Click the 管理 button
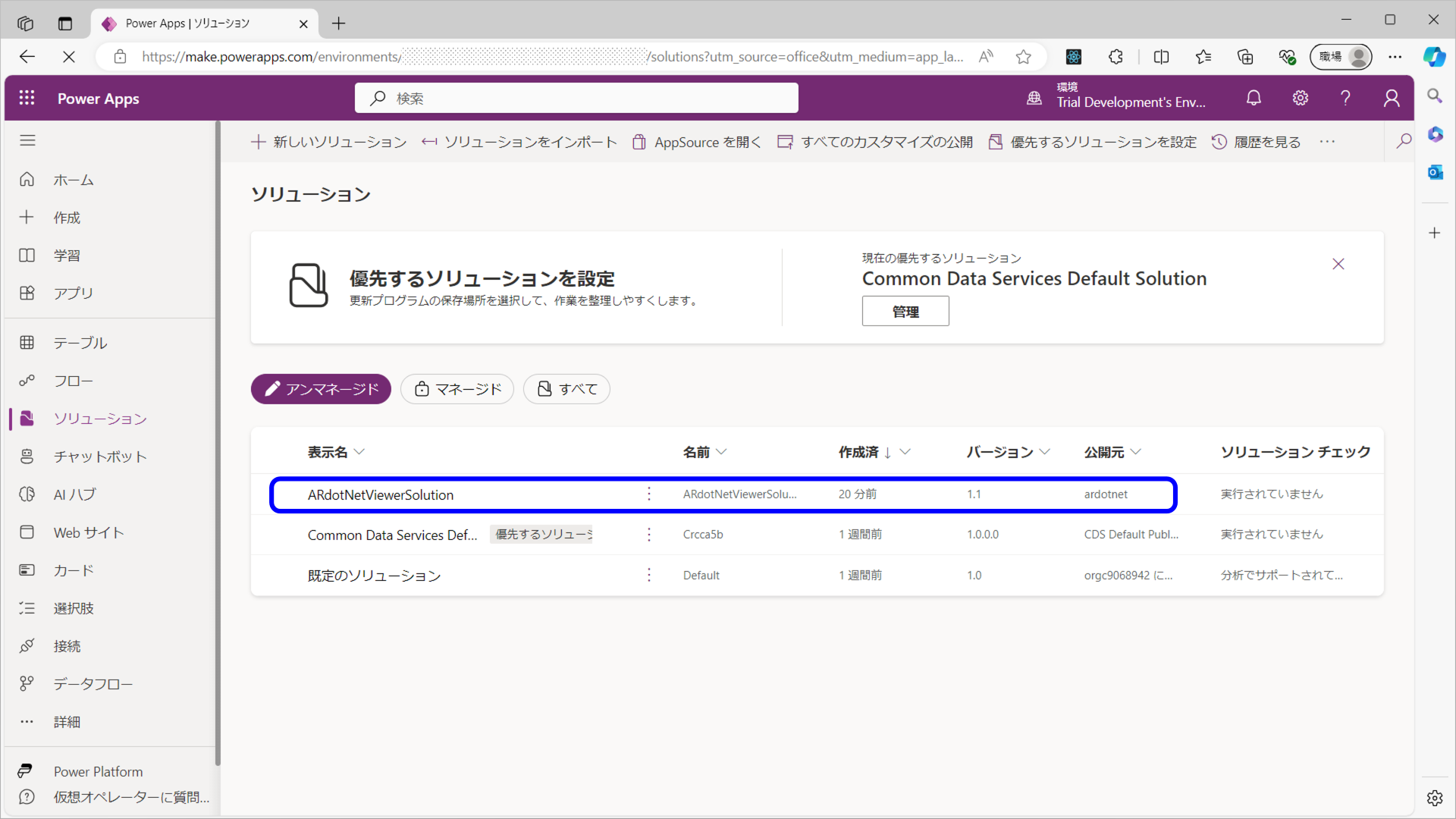 pos(905,312)
